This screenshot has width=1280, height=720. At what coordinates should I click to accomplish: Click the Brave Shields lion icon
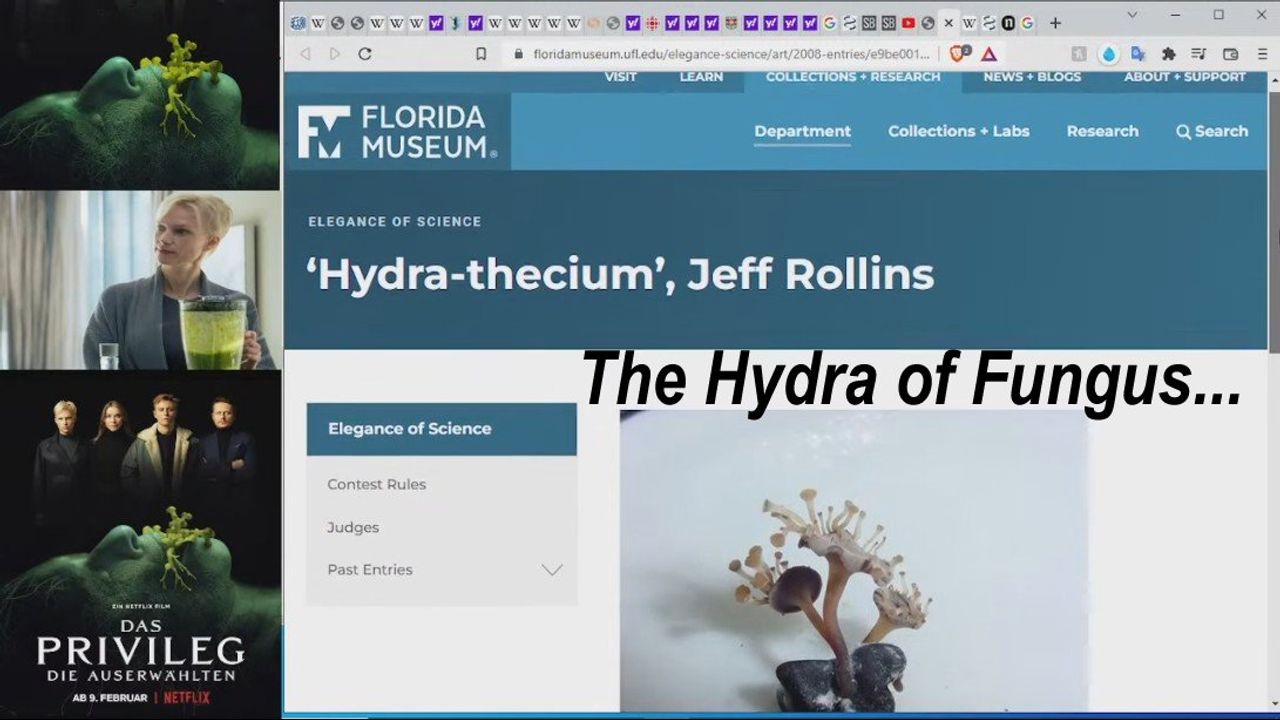click(958, 54)
